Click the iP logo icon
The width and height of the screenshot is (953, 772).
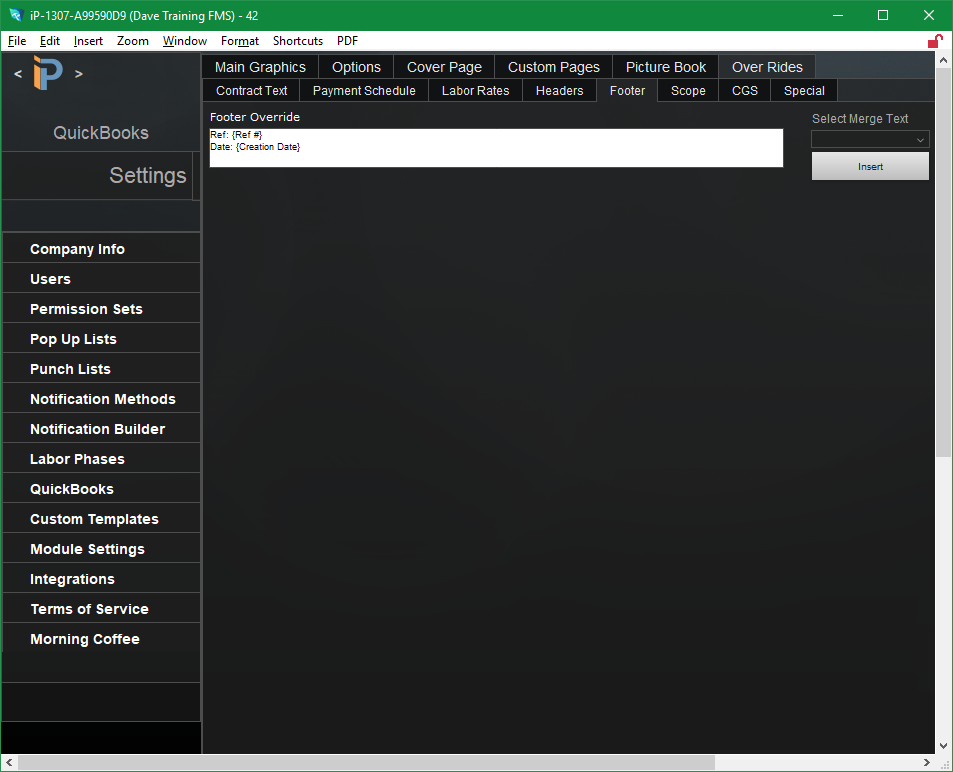[x=47, y=72]
